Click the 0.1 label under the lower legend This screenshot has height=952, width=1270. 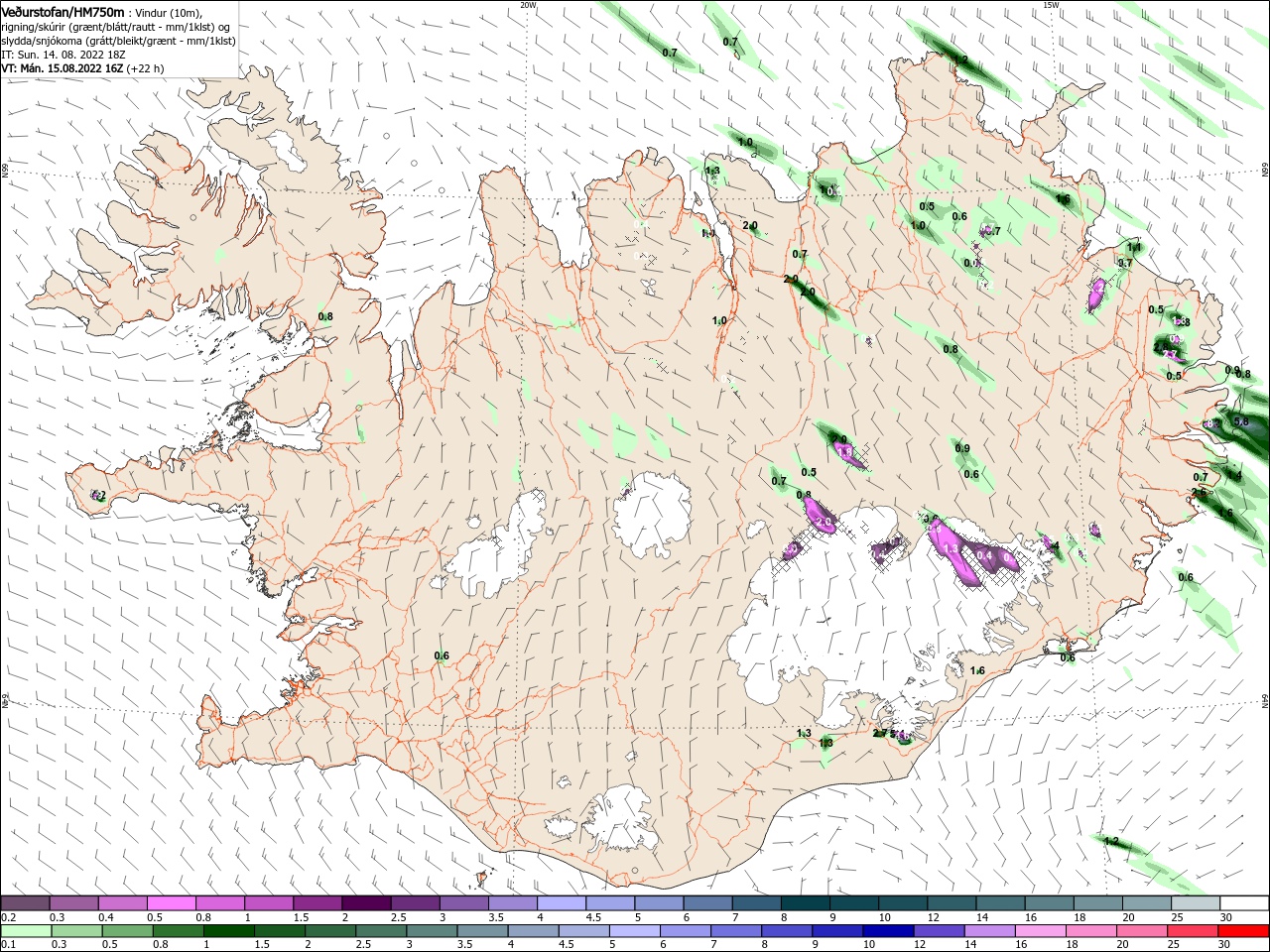pyautogui.click(x=8, y=945)
